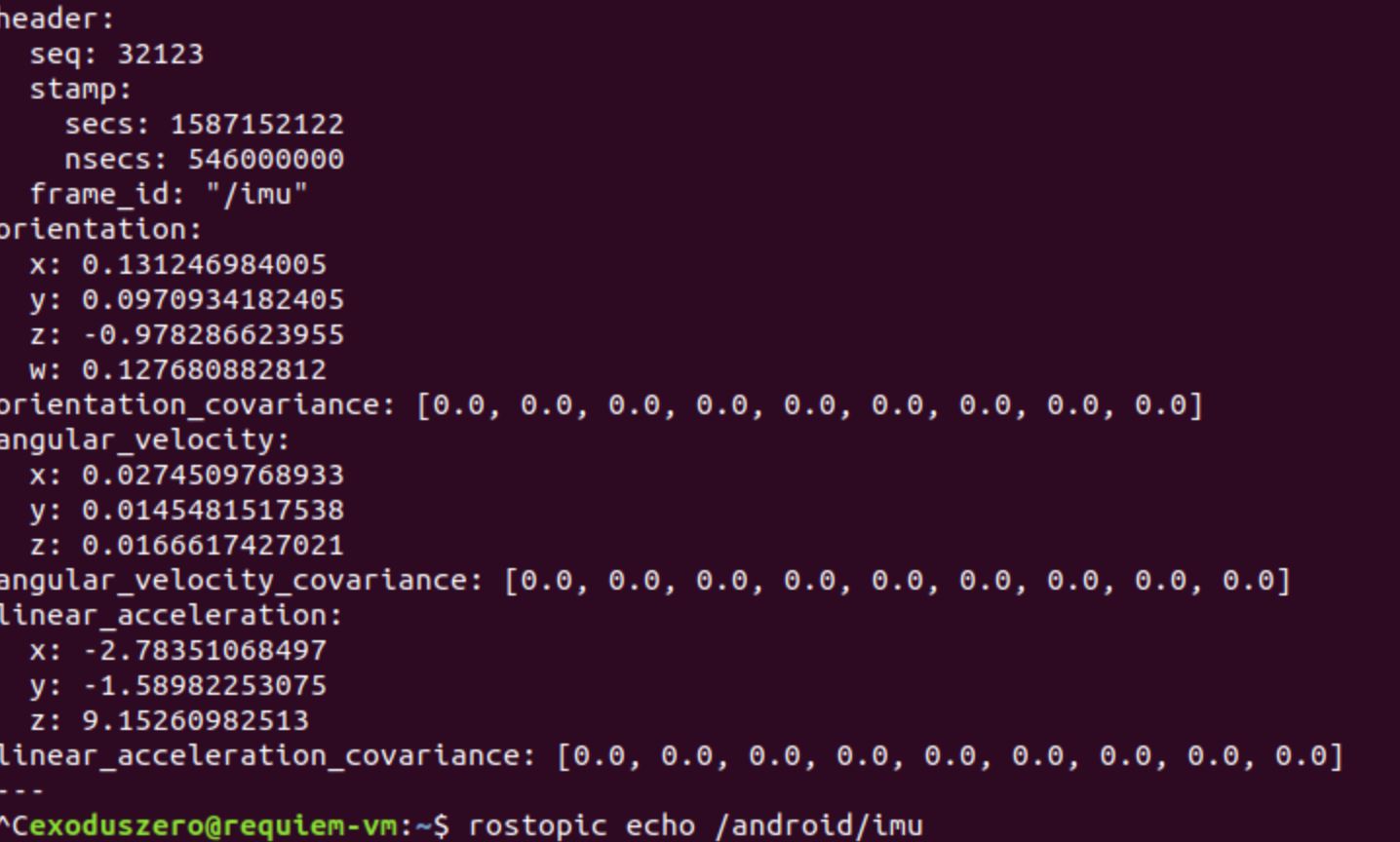The height and width of the screenshot is (842, 1400).
Task: Click the rostopic echo /android/imu command
Action: 695,825
